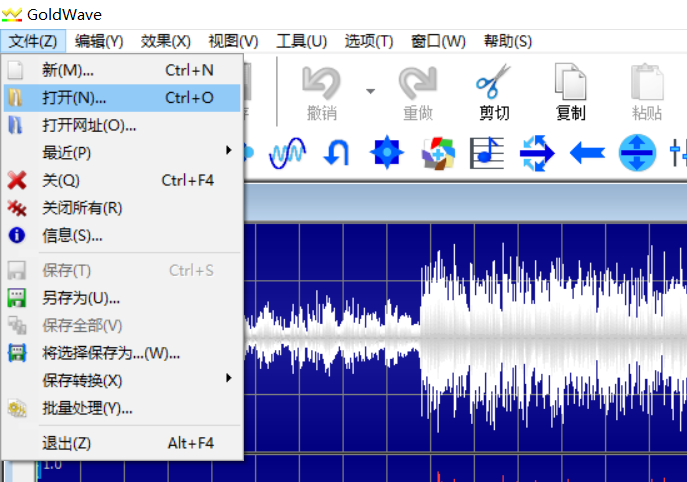Click the colorful pinwheel plus icon

438,153
